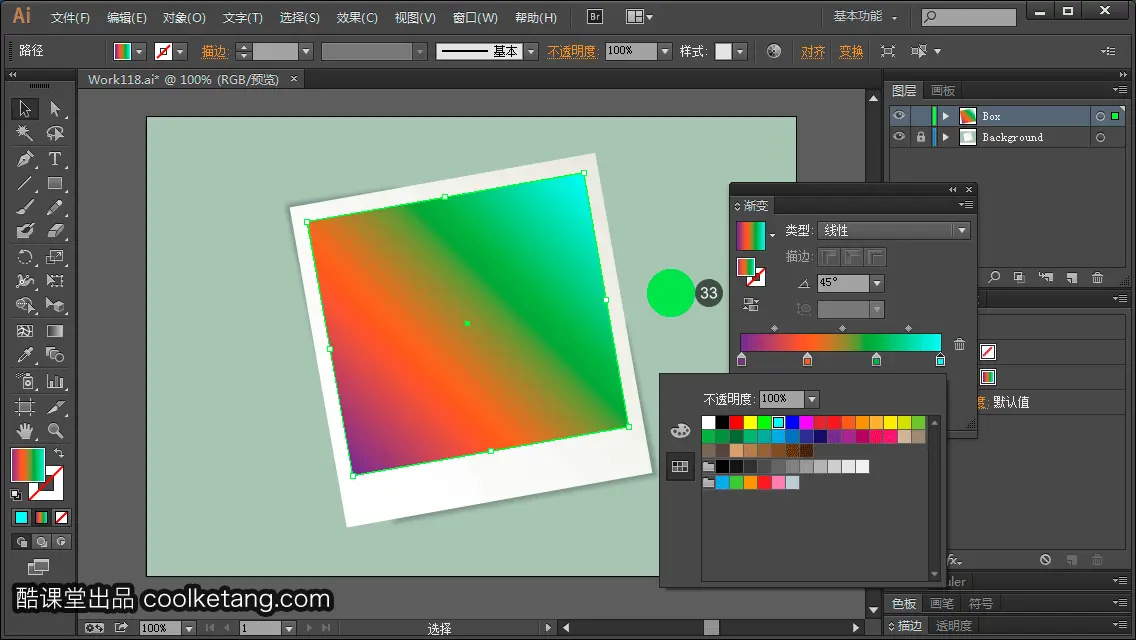Screen dimensions: 1136x640
Task: Select the Pencil tool
Action: [x=55, y=207]
